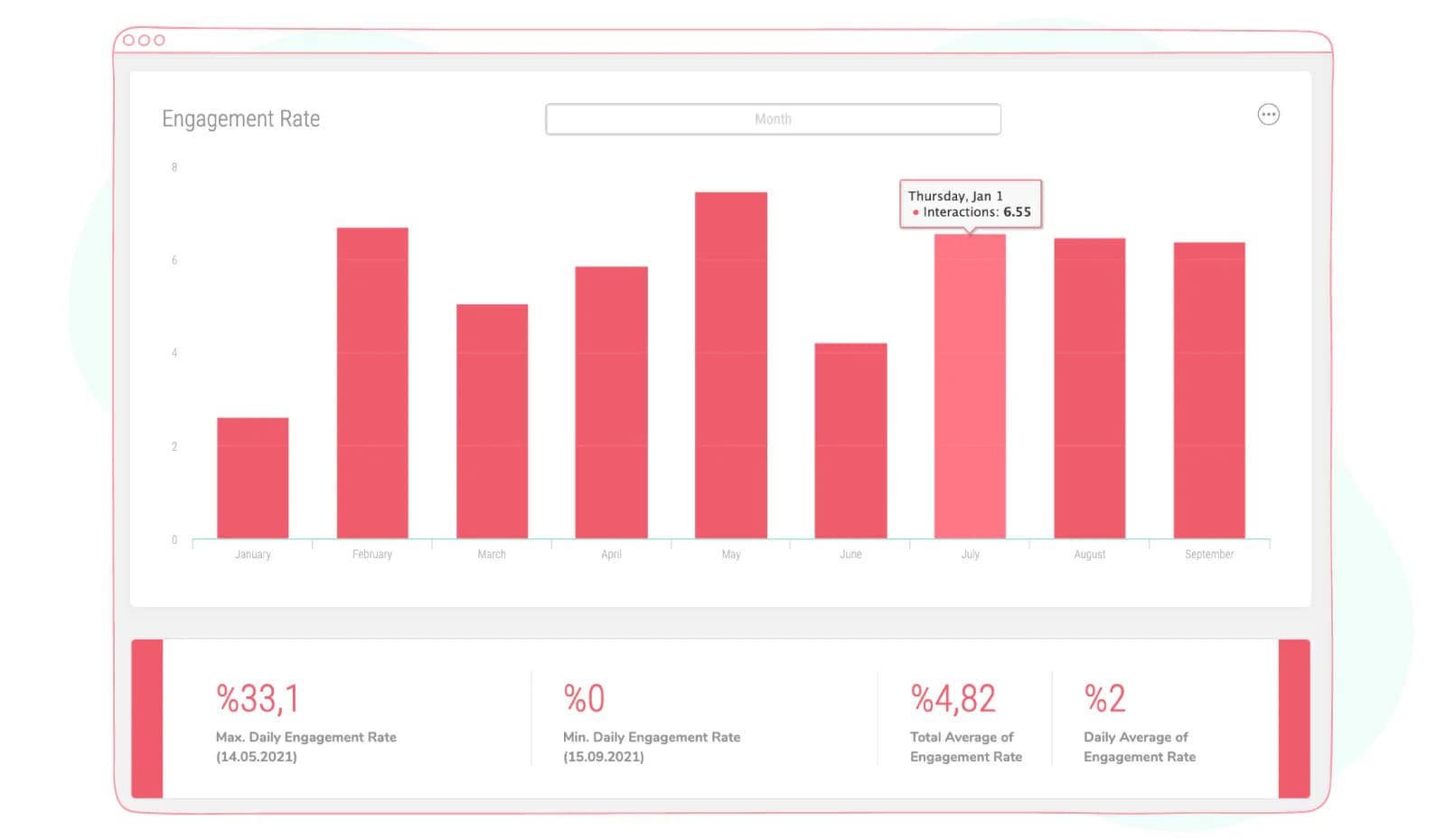
Task: Click the June x-axis label
Action: pyautogui.click(x=850, y=555)
